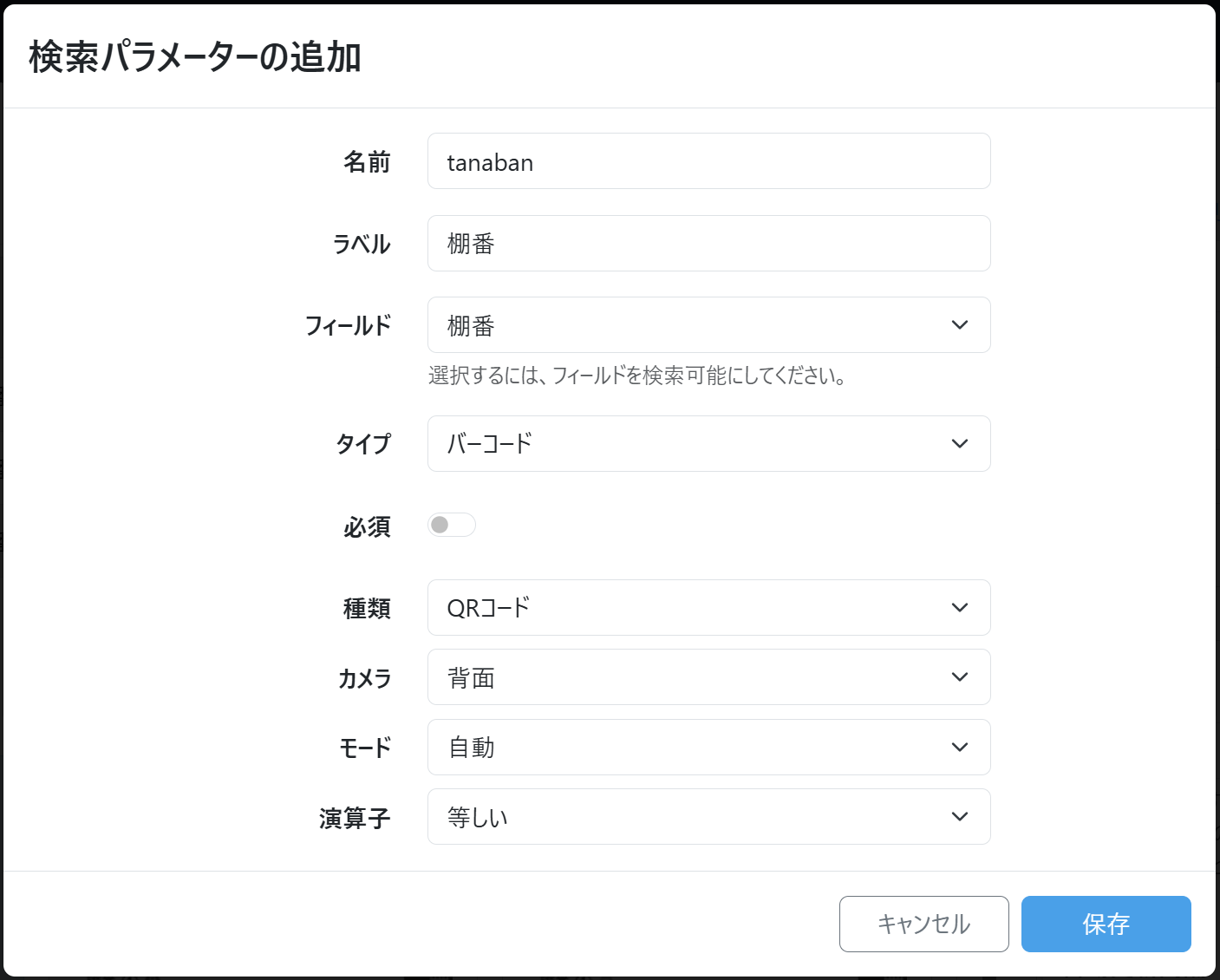Open the カメラ dropdown showing 背面
This screenshot has width=1220, height=980.
(694, 677)
